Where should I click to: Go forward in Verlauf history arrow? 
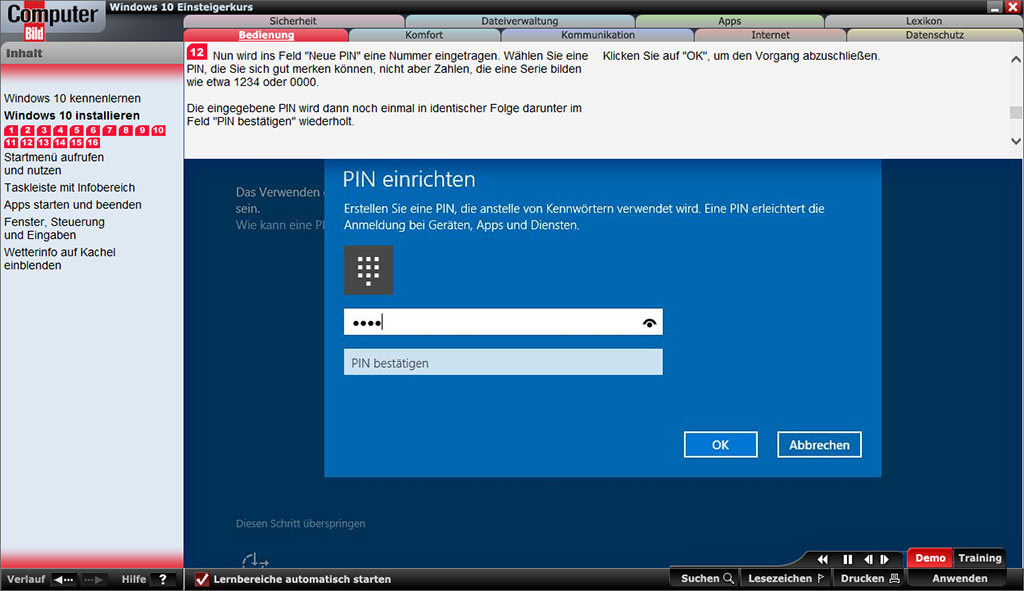[93, 579]
